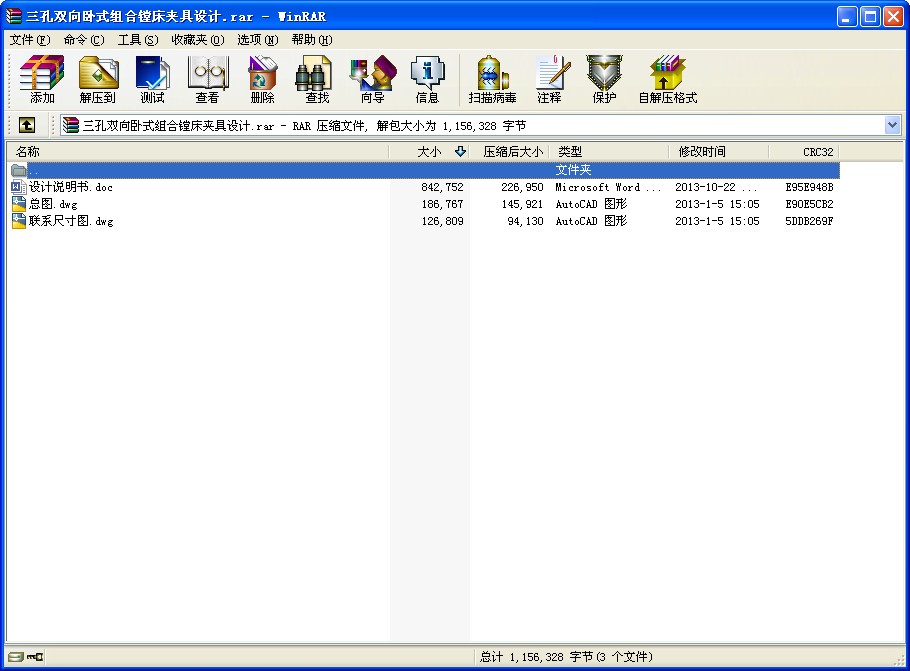Run 扫描病毒 (Virus Scan) tool
This screenshot has height=671, width=910.
(x=493, y=79)
